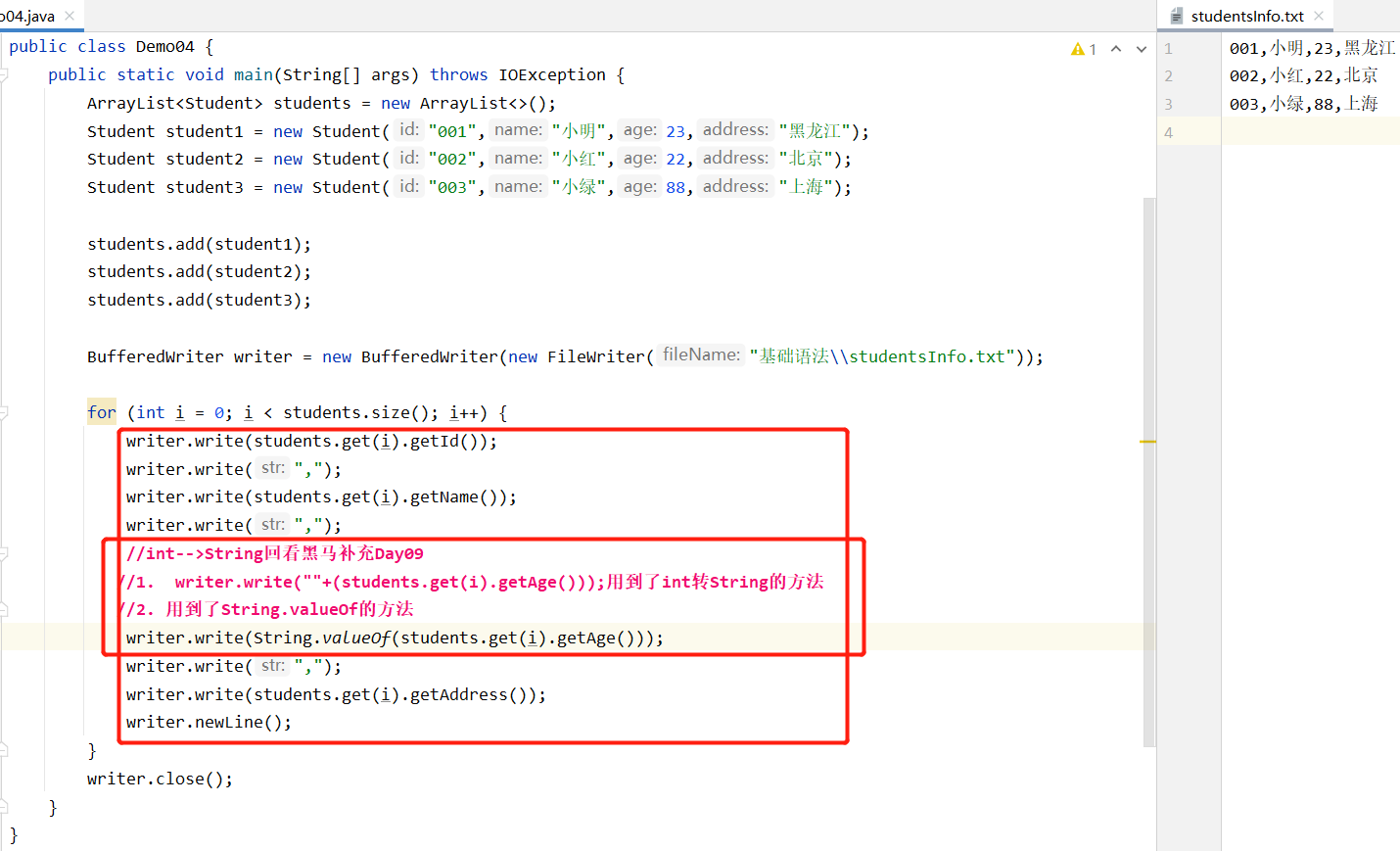
Task: Click the "for" keyword
Action: (x=101, y=412)
